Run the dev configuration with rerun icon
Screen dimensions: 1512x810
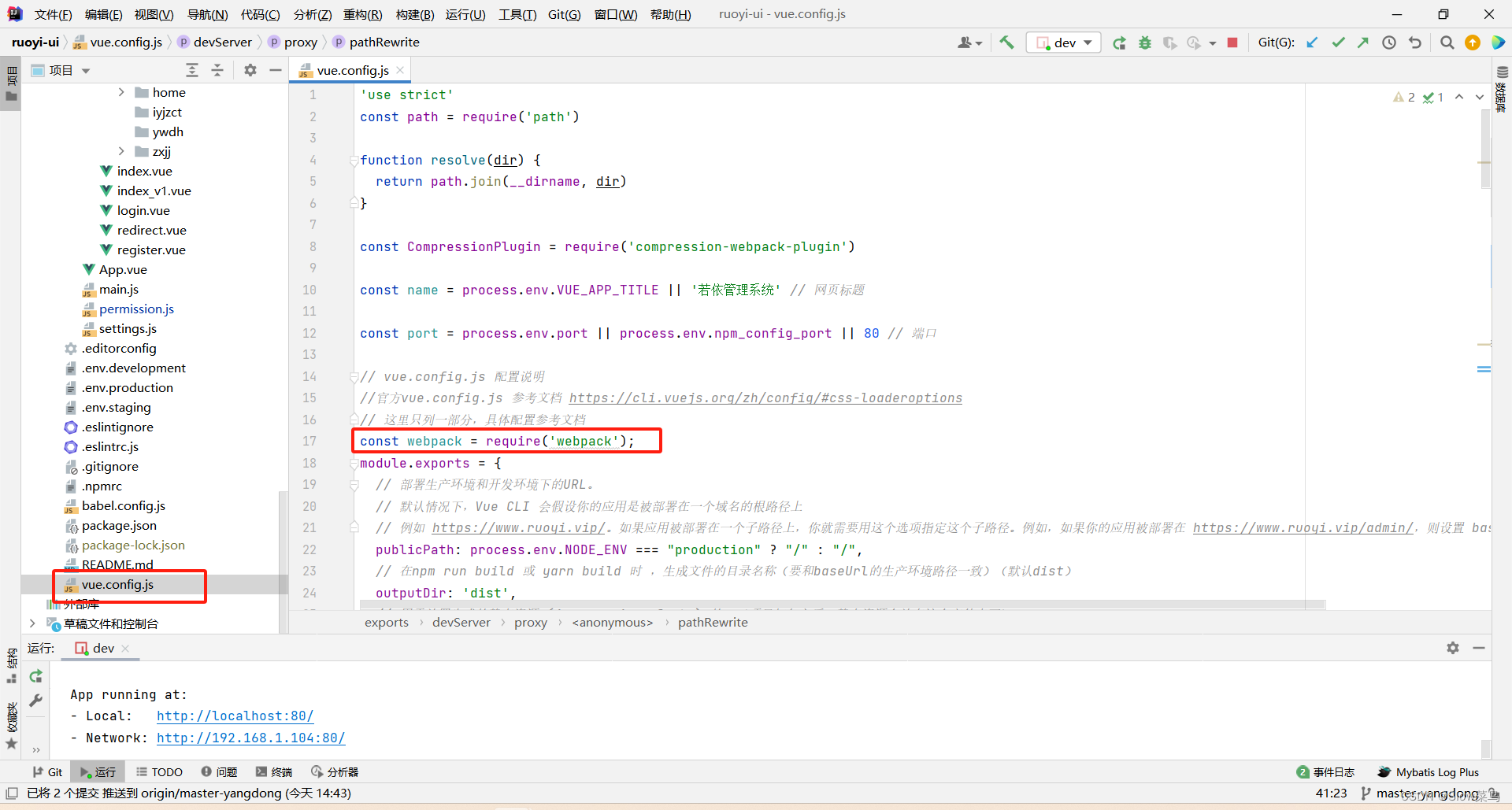click(x=1119, y=43)
